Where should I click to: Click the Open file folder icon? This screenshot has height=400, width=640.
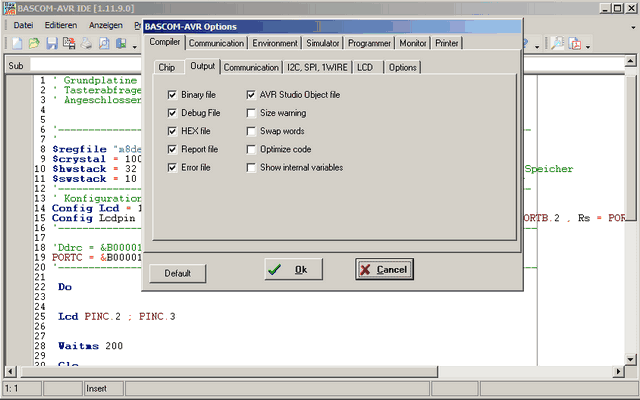[x=34, y=43]
